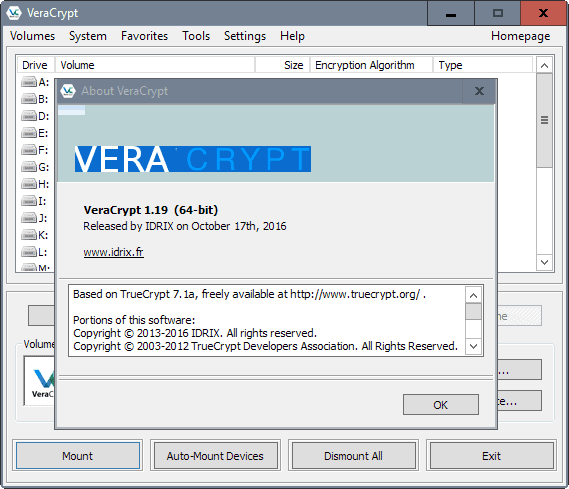Click Auto-Mount Devices button

pyautogui.click(x=215, y=456)
